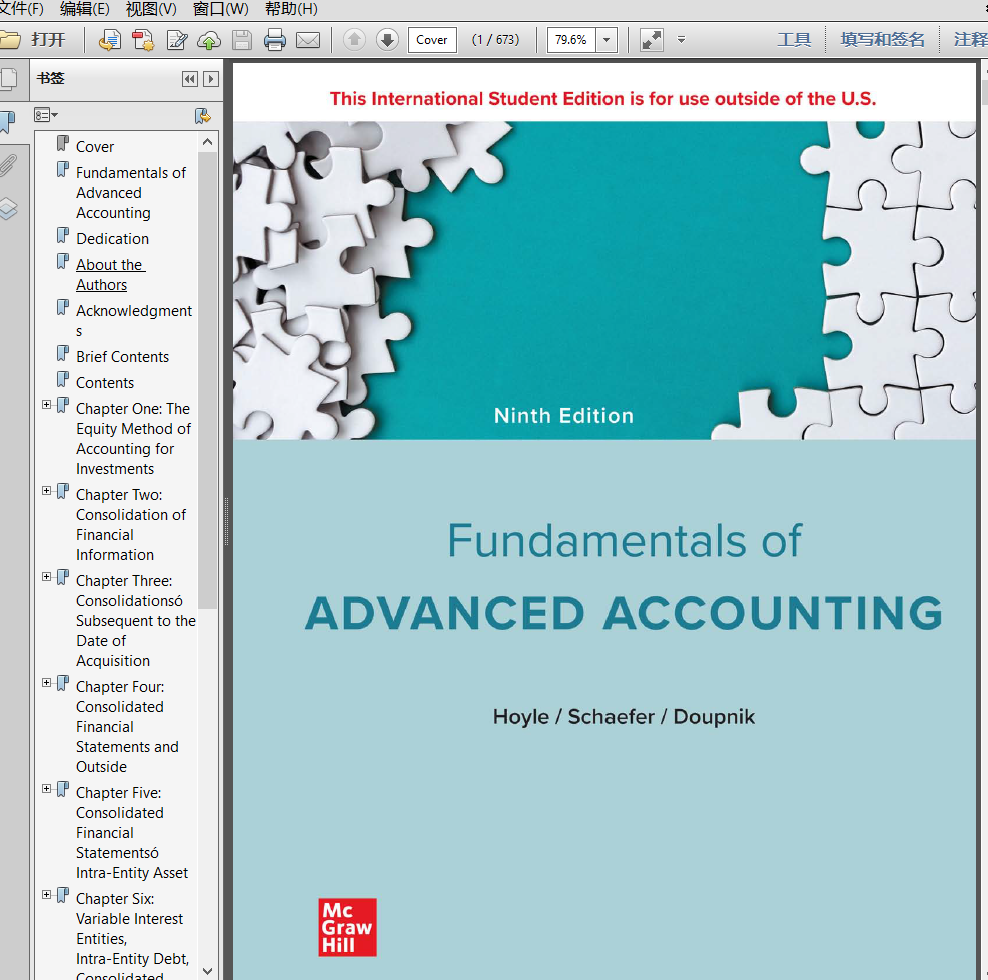Click the 79.6% zoom input field

[571, 40]
